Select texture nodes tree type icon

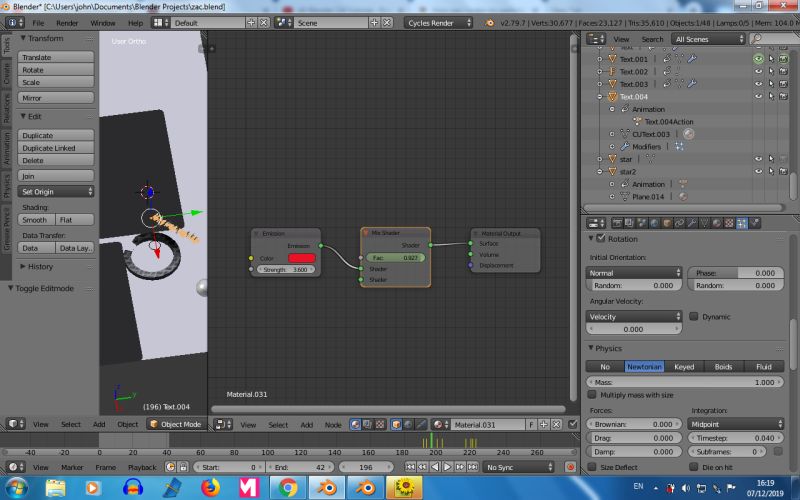coord(380,424)
